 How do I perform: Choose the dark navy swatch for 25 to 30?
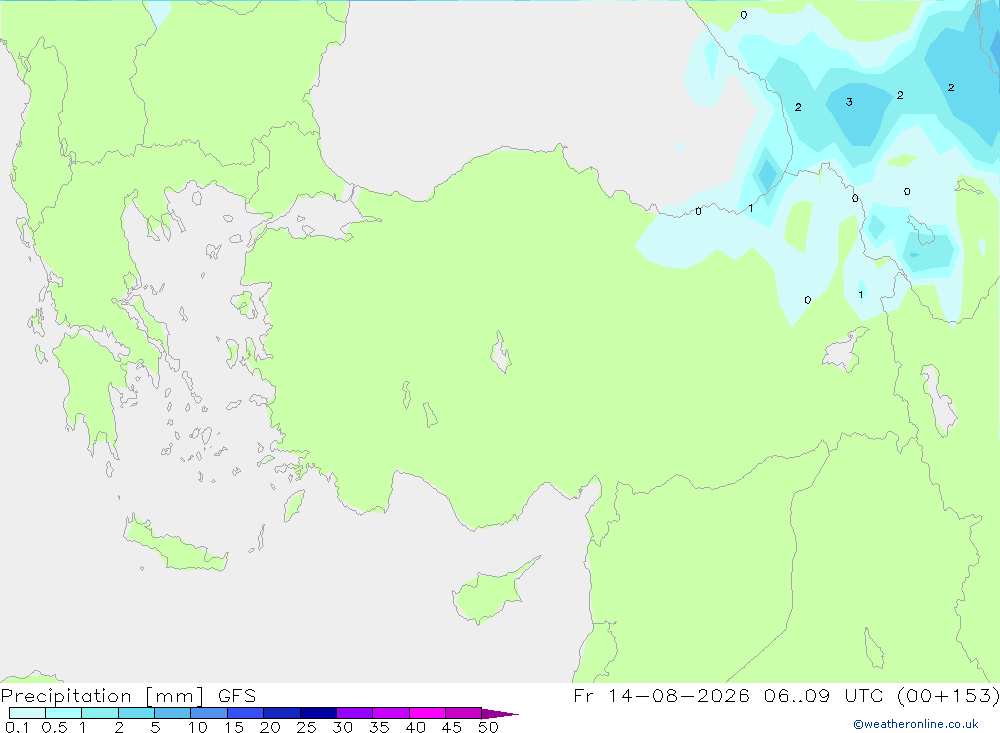[x=318, y=713]
